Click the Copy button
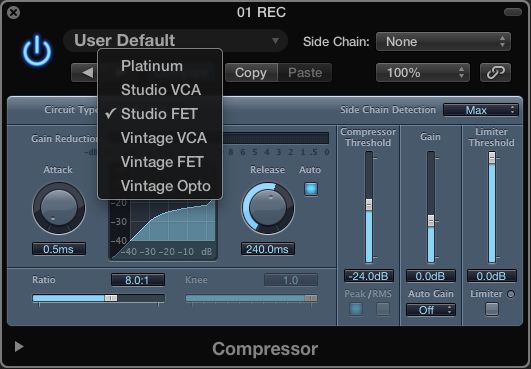This screenshot has height=369, width=531. click(251, 72)
